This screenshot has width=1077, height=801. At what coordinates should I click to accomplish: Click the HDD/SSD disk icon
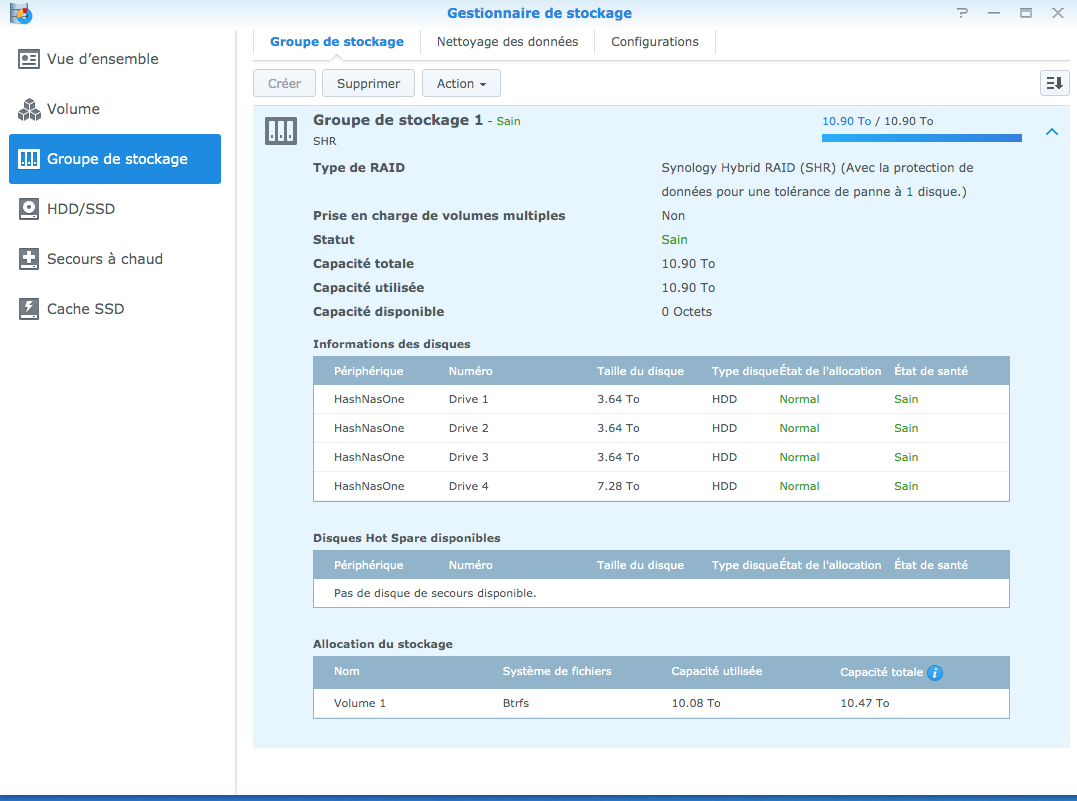(29, 209)
